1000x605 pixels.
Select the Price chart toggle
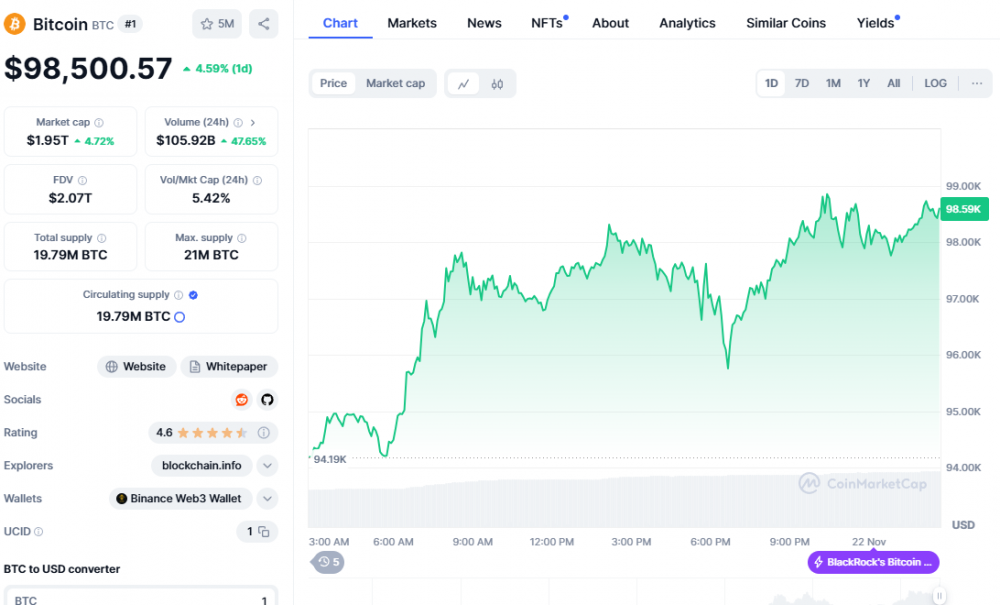tap(333, 84)
